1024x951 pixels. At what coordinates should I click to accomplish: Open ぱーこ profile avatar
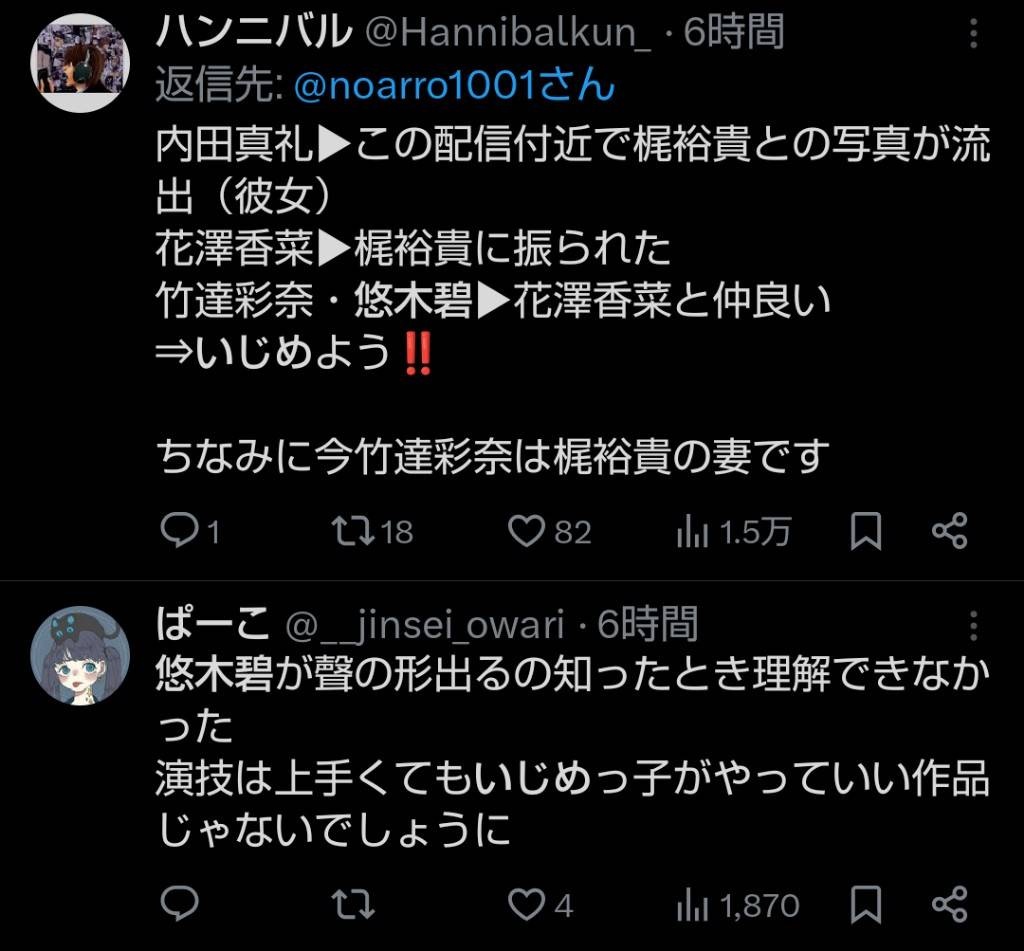[x=80, y=656]
